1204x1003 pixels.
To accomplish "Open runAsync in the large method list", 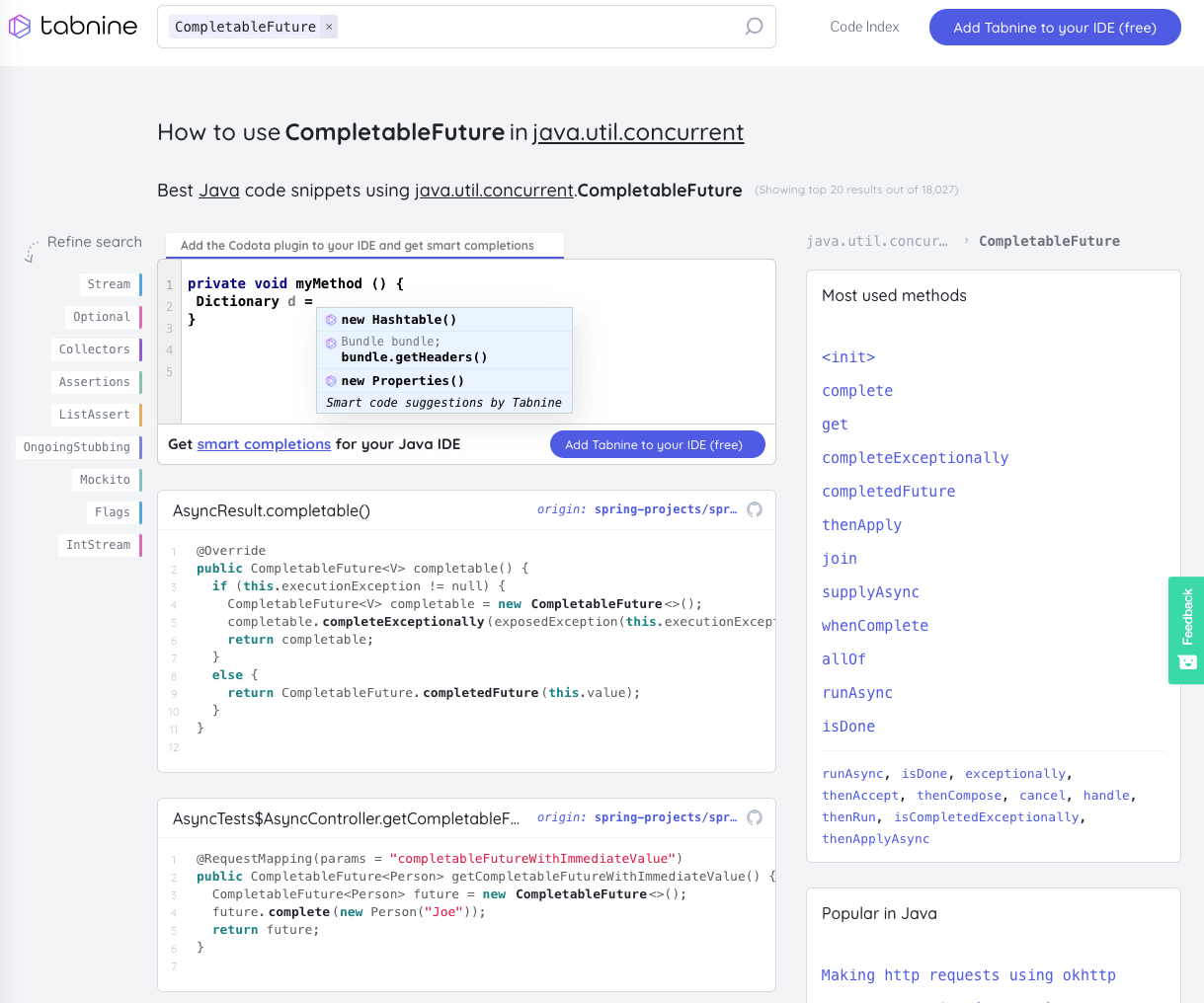I will pyautogui.click(x=857, y=693).
